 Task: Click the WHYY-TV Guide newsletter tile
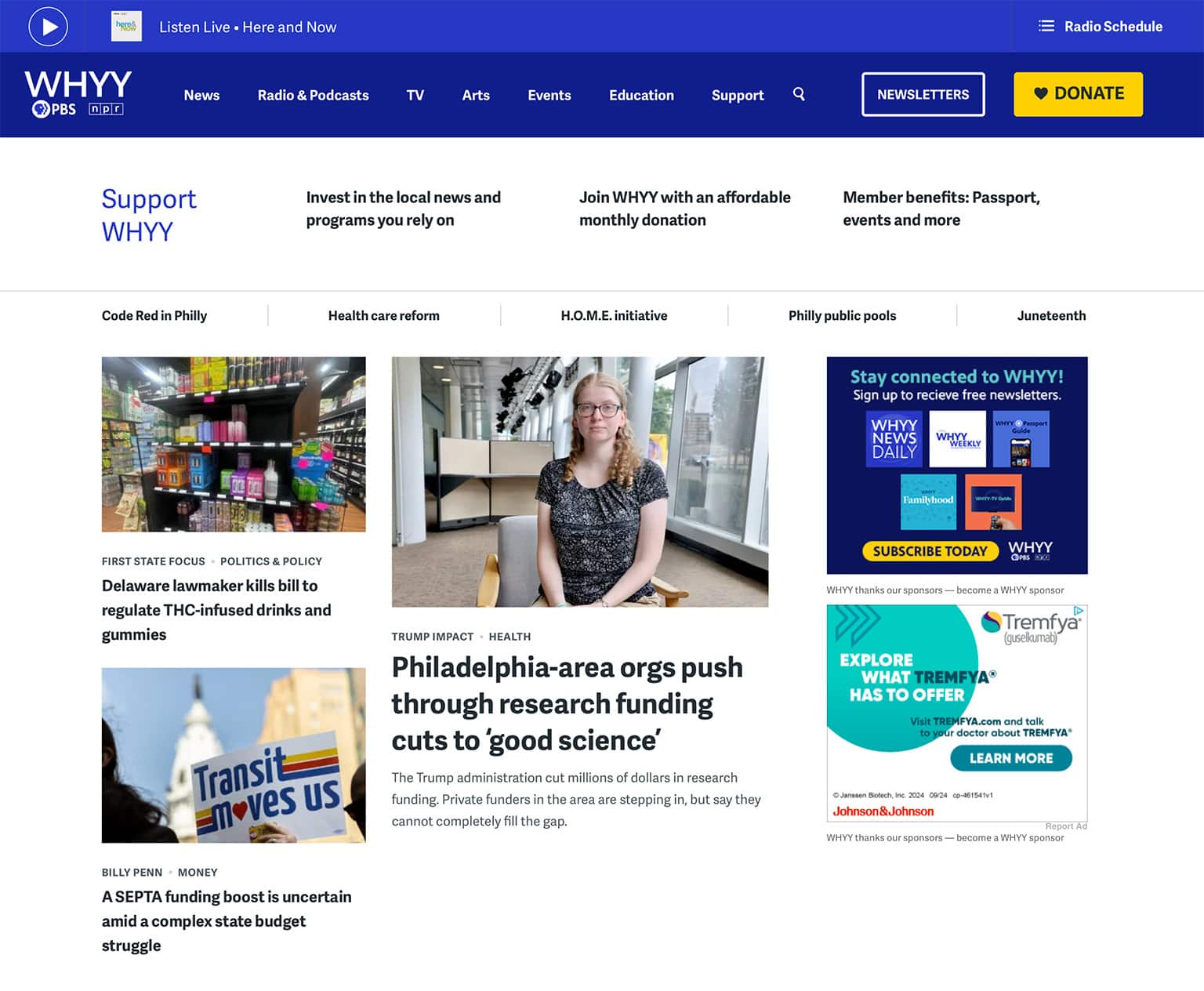pyautogui.click(x=993, y=502)
